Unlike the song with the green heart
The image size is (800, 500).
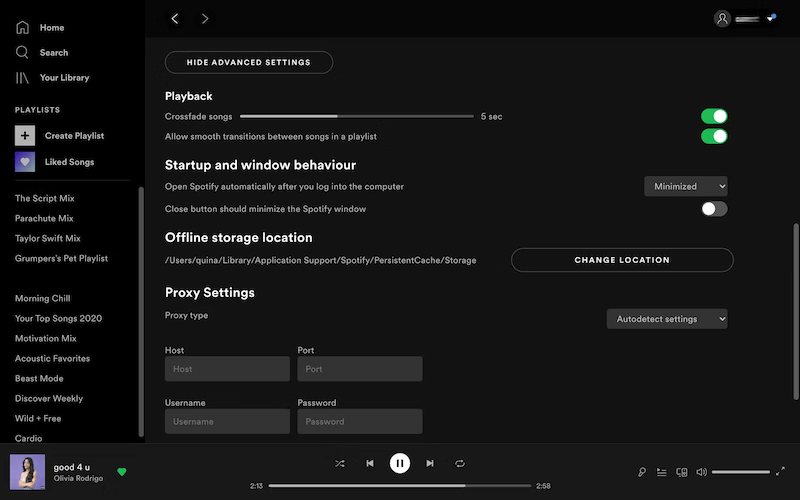point(122,472)
